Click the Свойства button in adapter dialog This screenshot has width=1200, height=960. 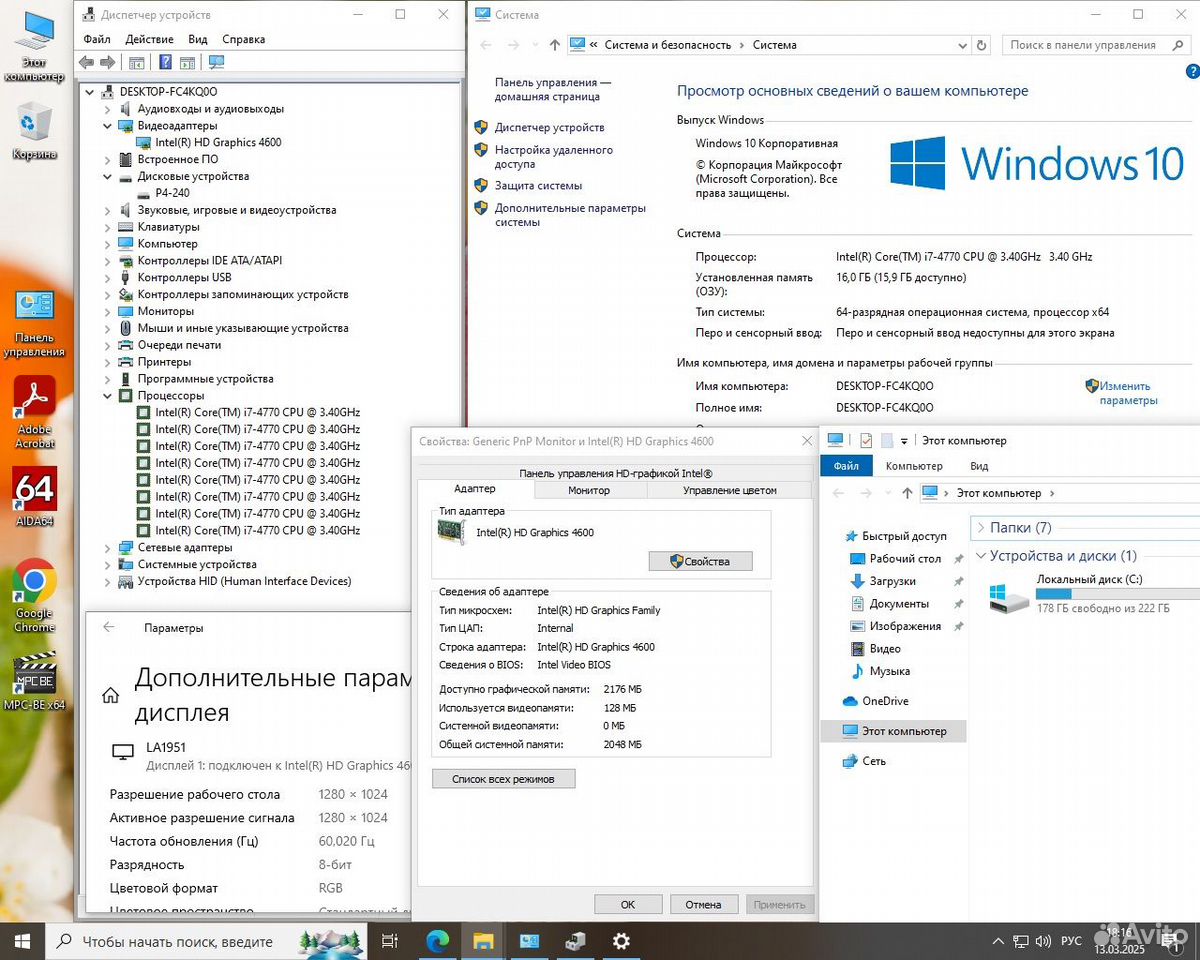click(700, 561)
